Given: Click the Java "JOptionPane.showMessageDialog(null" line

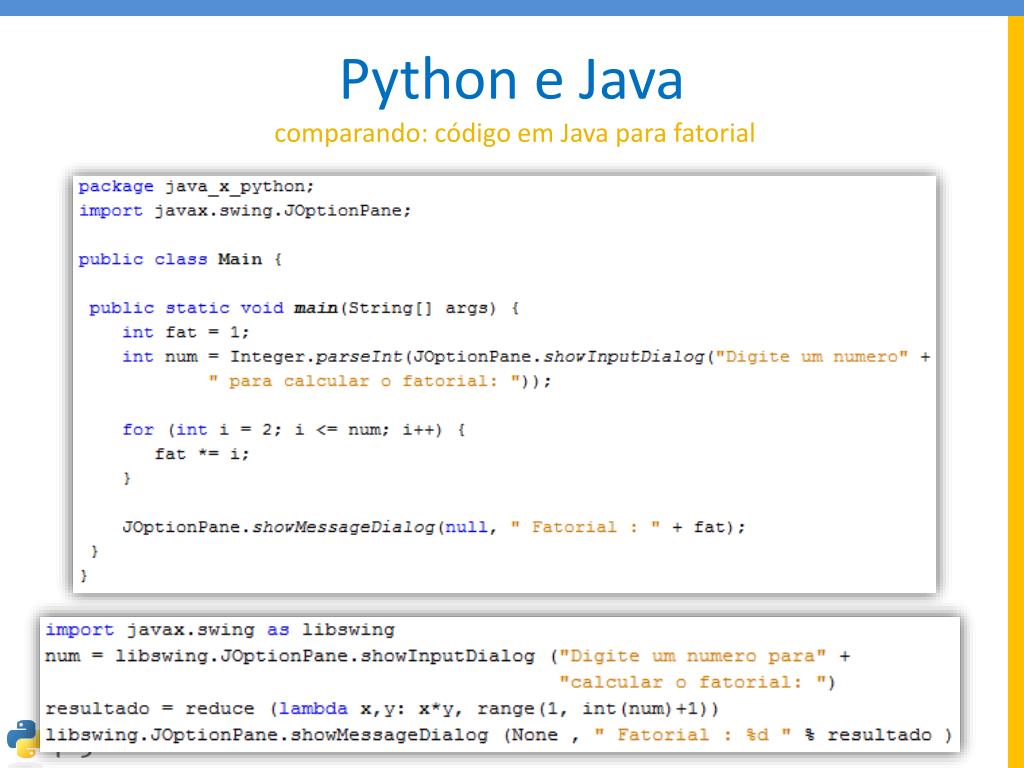Looking at the screenshot, I should click(434, 527).
